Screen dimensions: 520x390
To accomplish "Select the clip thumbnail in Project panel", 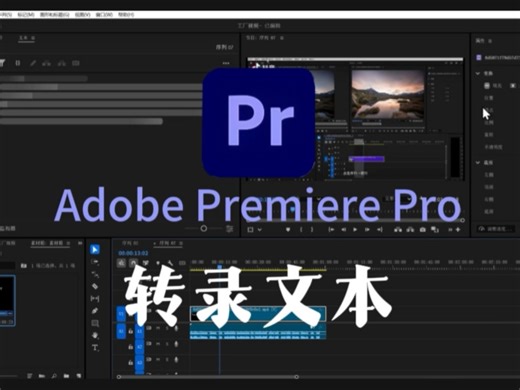I will coord(7,301).
